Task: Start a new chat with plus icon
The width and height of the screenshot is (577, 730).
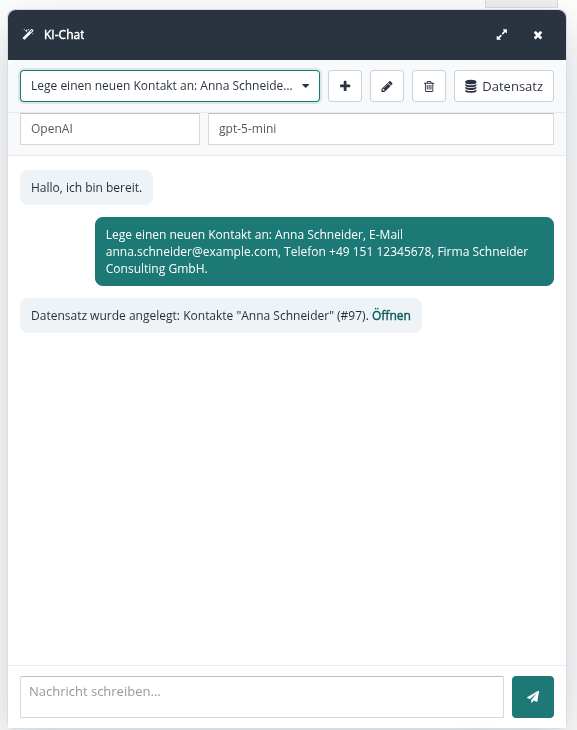Action: 345,86
